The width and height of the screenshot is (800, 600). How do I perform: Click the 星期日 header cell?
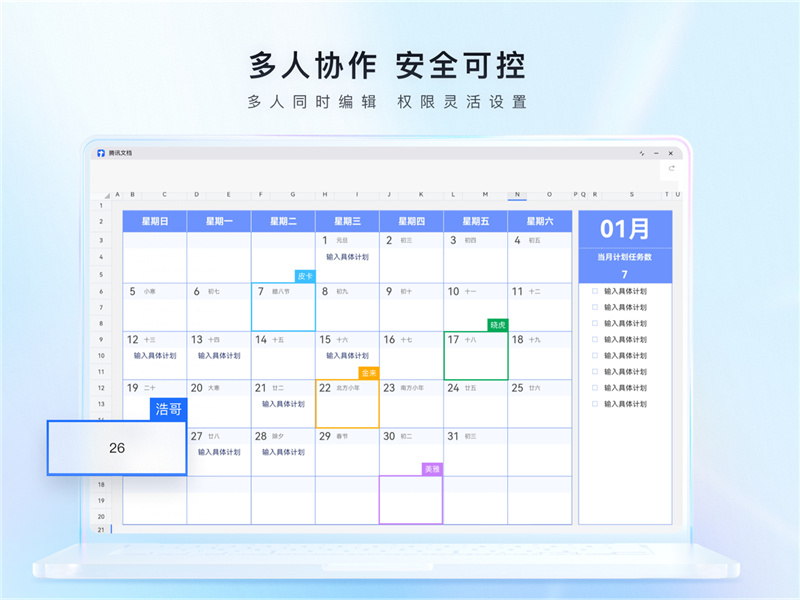click(154, 221)
